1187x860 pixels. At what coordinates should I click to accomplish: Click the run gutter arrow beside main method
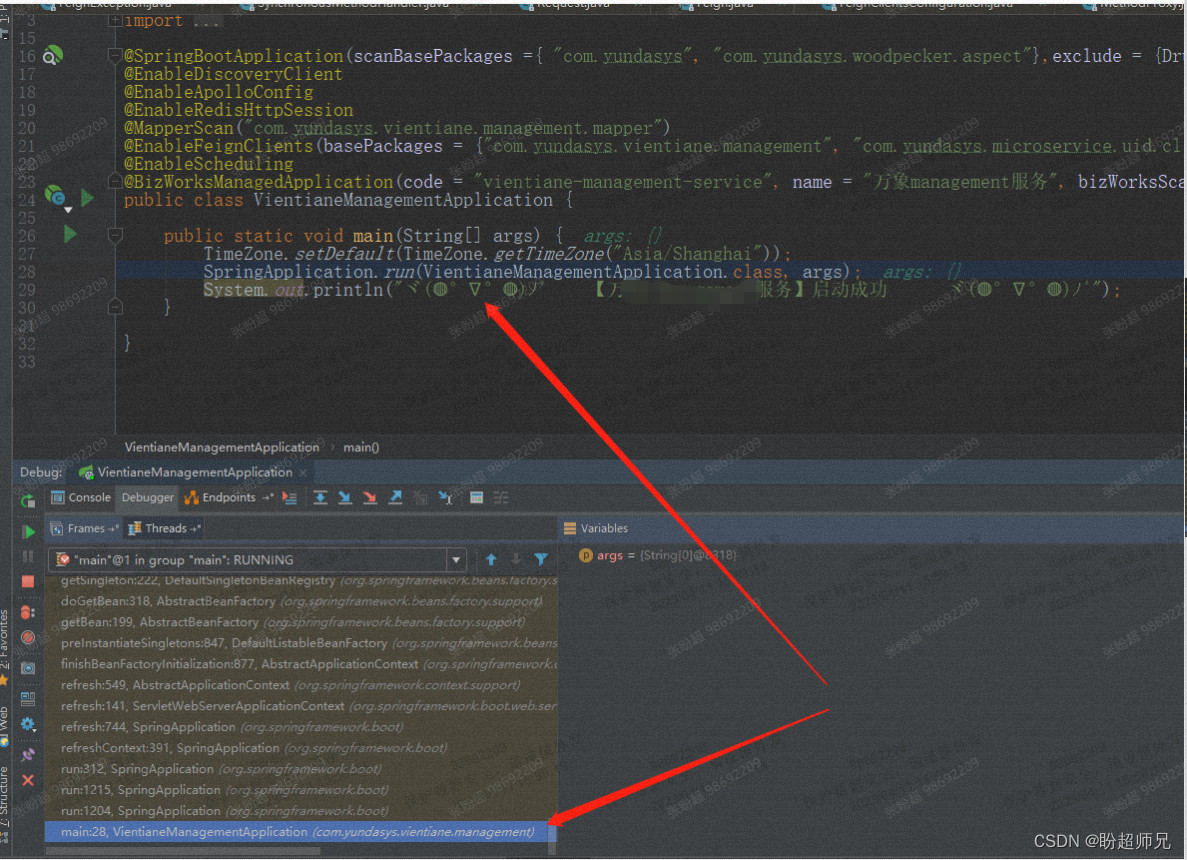(70, 234)
